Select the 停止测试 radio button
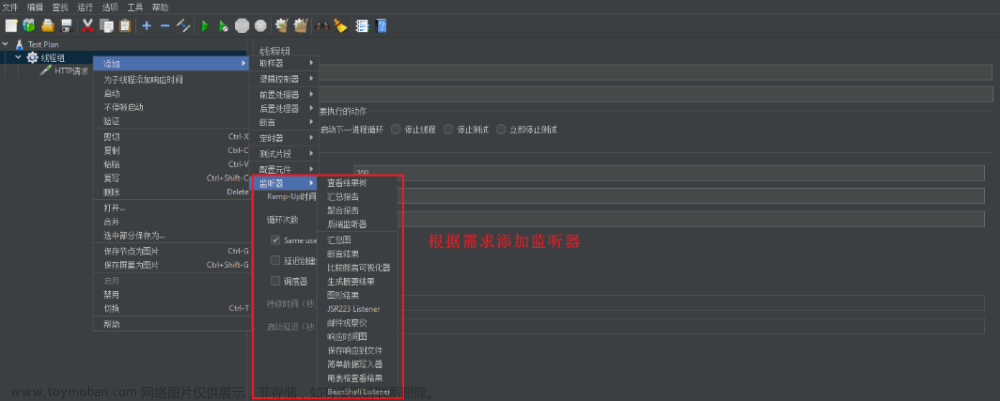The height and width of the screenshot is (401, 1000). [448, 129]
